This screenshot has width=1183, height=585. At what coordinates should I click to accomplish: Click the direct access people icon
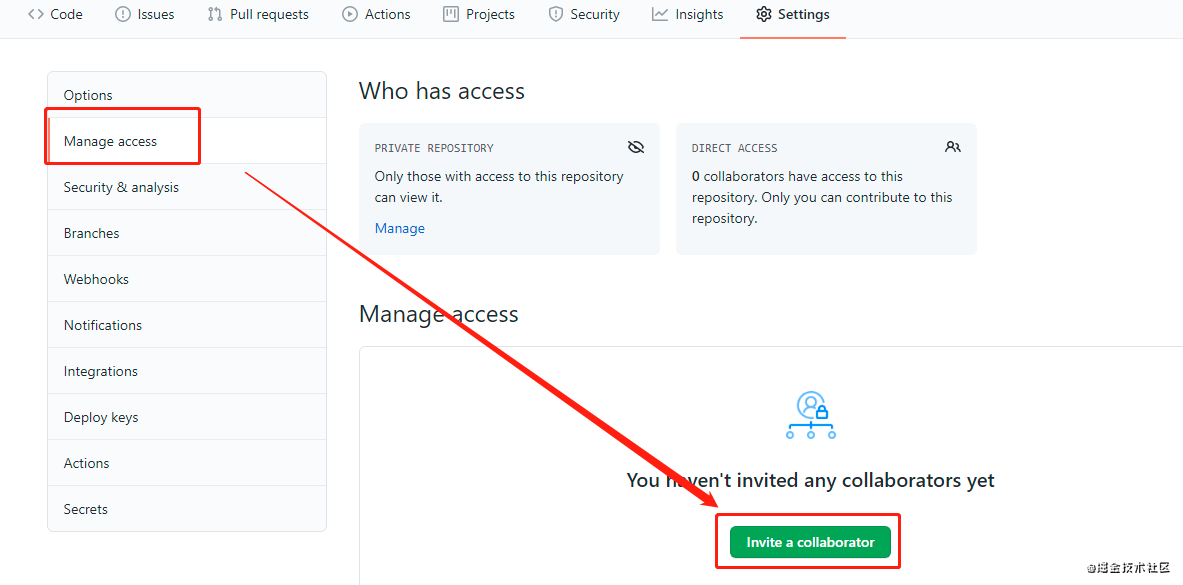coord(952,147)
